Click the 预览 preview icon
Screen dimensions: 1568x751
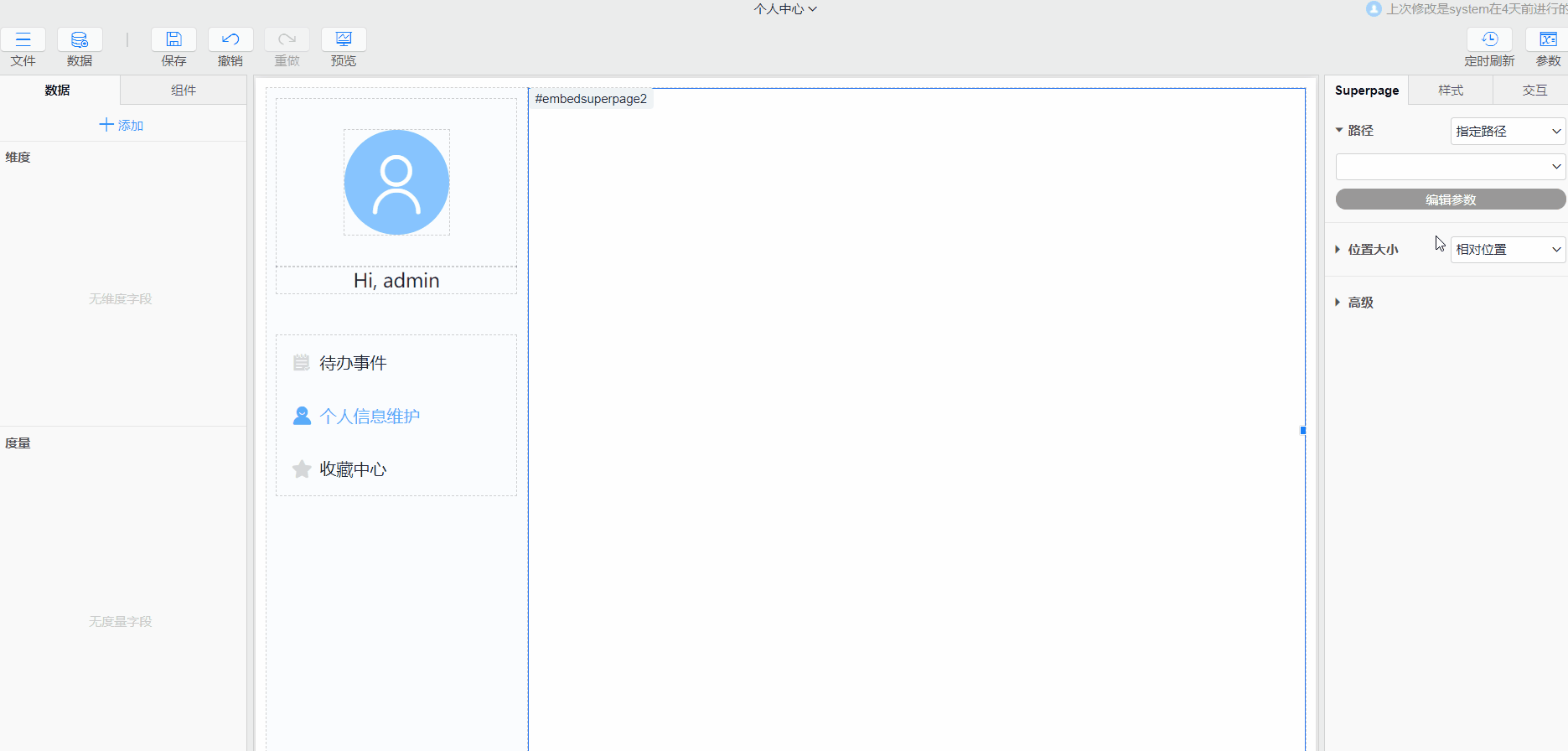tap(344, 39)
